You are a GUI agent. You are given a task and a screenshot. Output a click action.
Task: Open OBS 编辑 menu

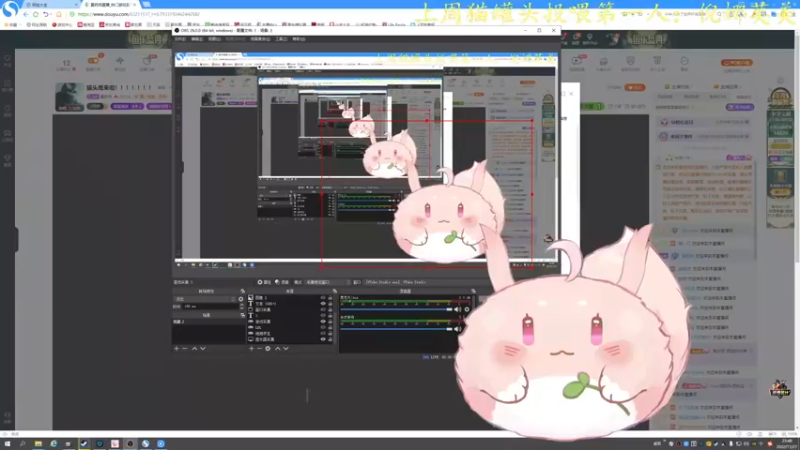click(x=197, y=39)
